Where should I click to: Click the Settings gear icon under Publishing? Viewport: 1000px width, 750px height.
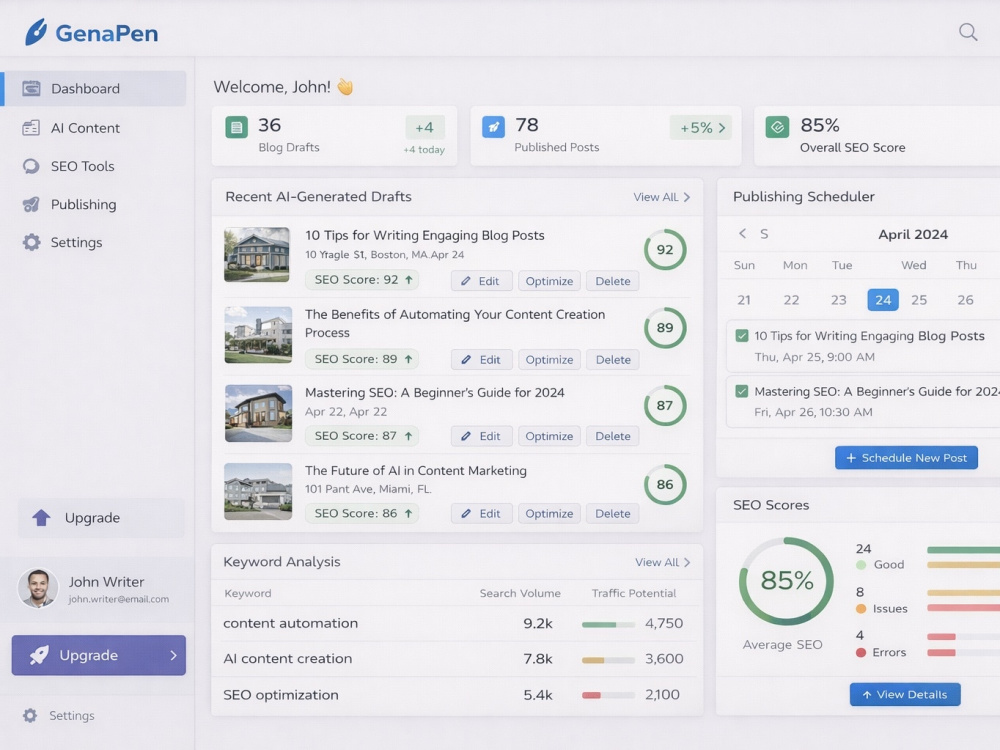coord(31,242)
